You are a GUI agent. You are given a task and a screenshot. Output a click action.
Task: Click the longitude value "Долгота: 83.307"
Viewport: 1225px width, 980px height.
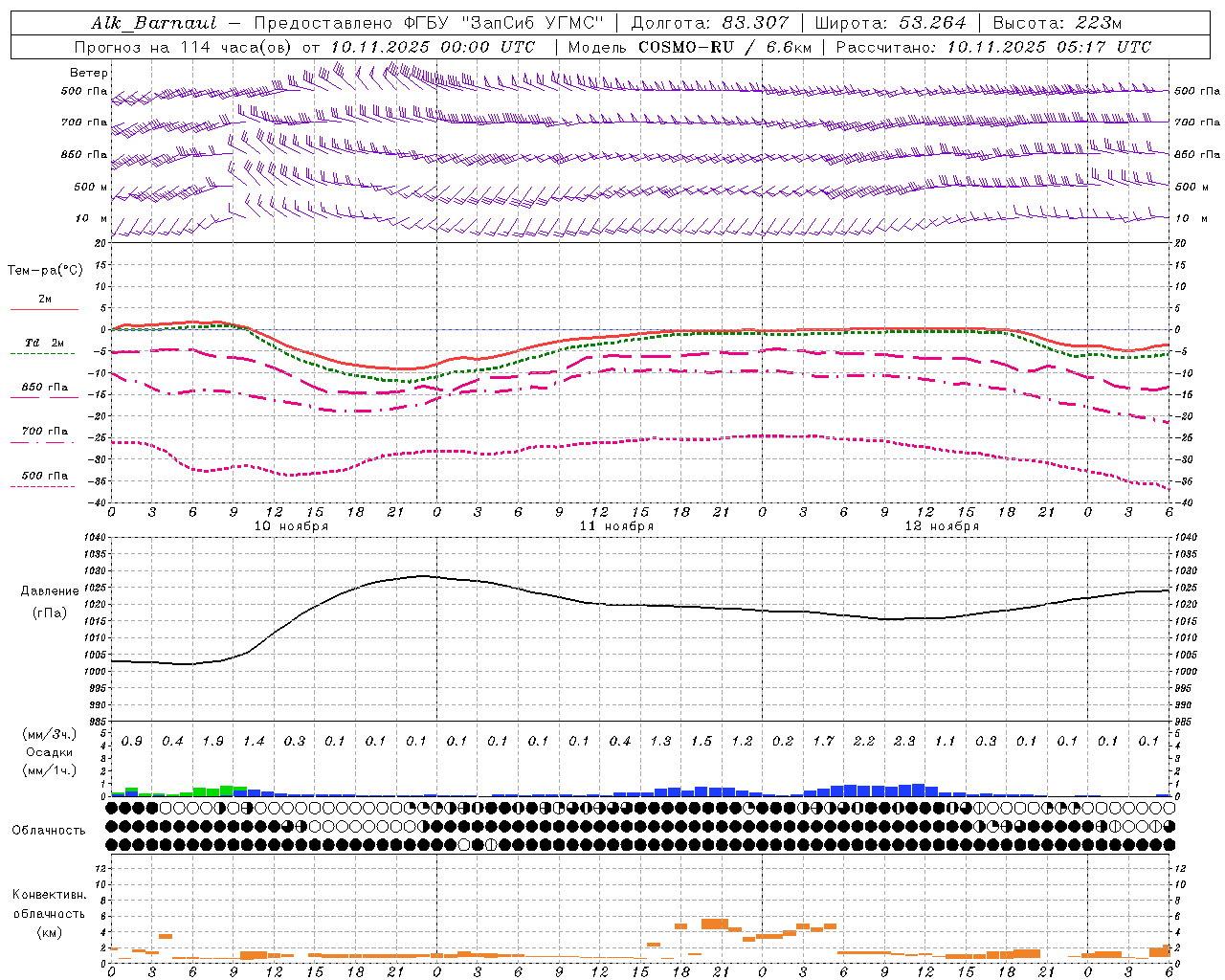pyautogui.click(x=710, y=23)
